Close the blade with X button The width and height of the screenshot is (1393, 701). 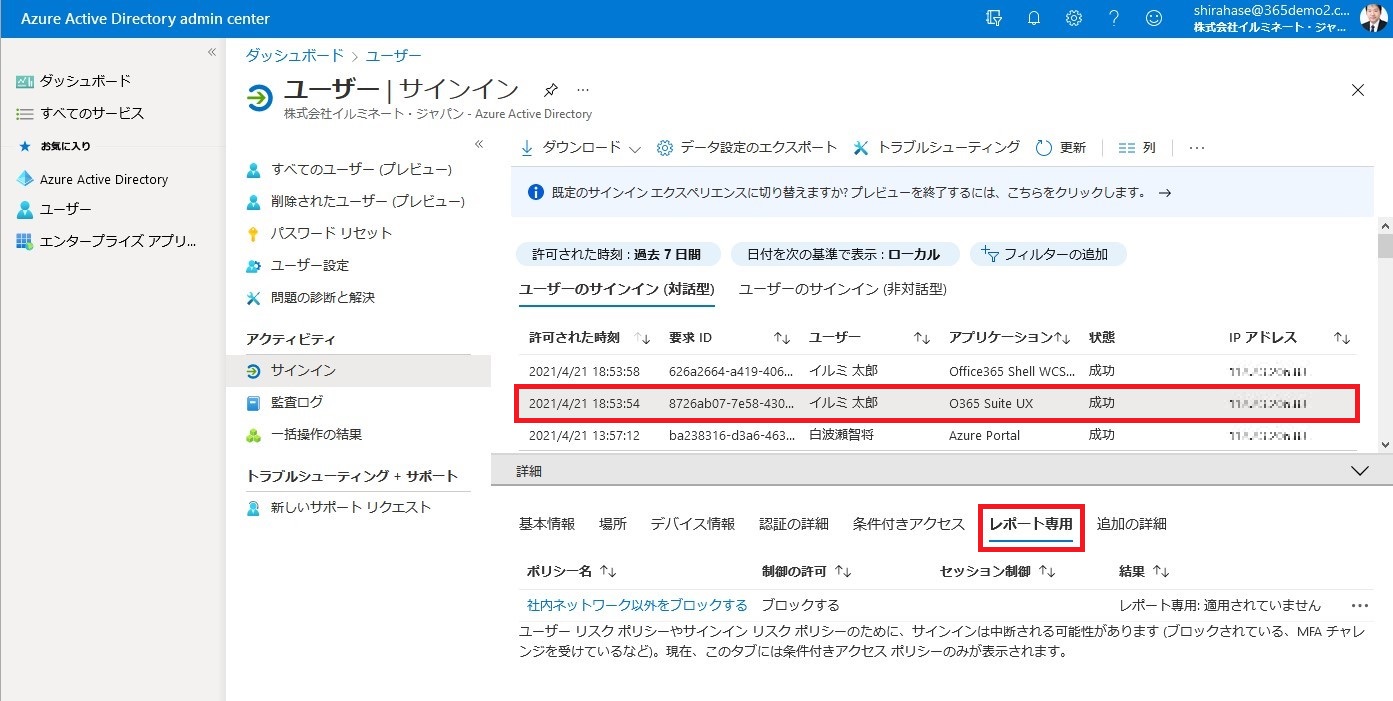pyautogui.click(x=1358, y=90)
